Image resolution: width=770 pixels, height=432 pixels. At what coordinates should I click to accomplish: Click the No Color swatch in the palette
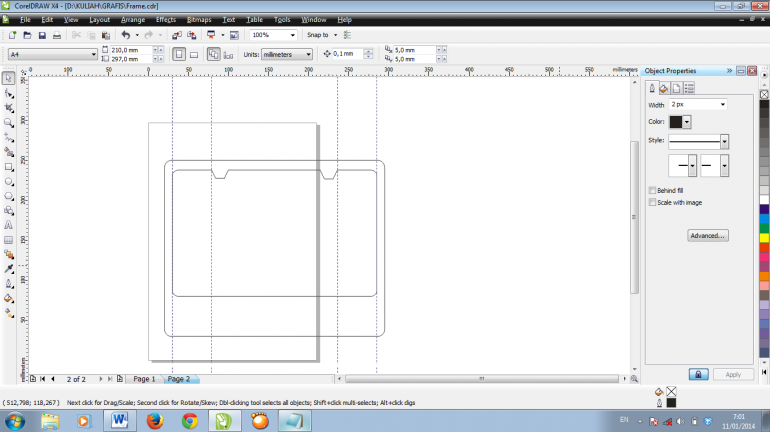(764, 94)
